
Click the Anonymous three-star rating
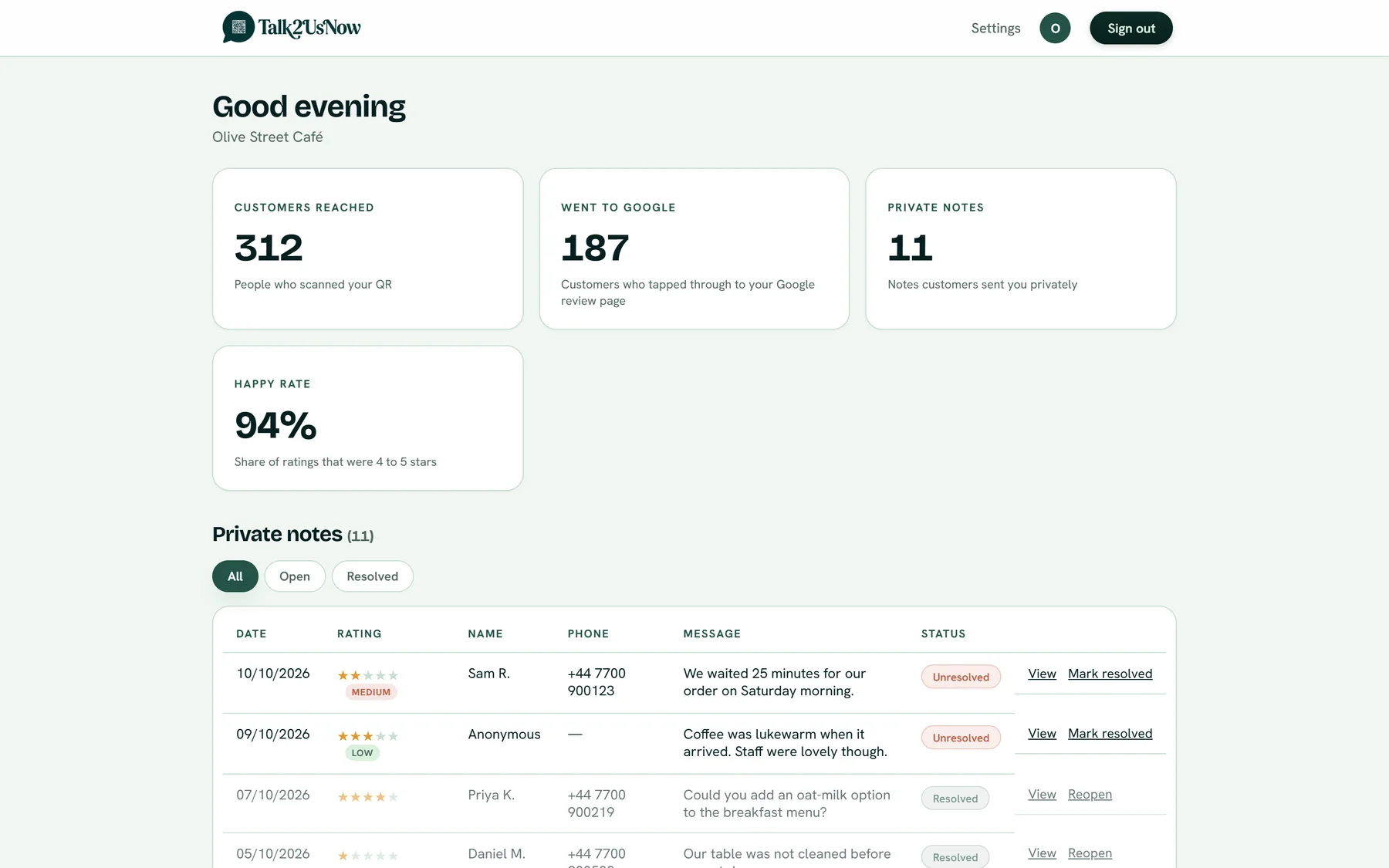368,736
